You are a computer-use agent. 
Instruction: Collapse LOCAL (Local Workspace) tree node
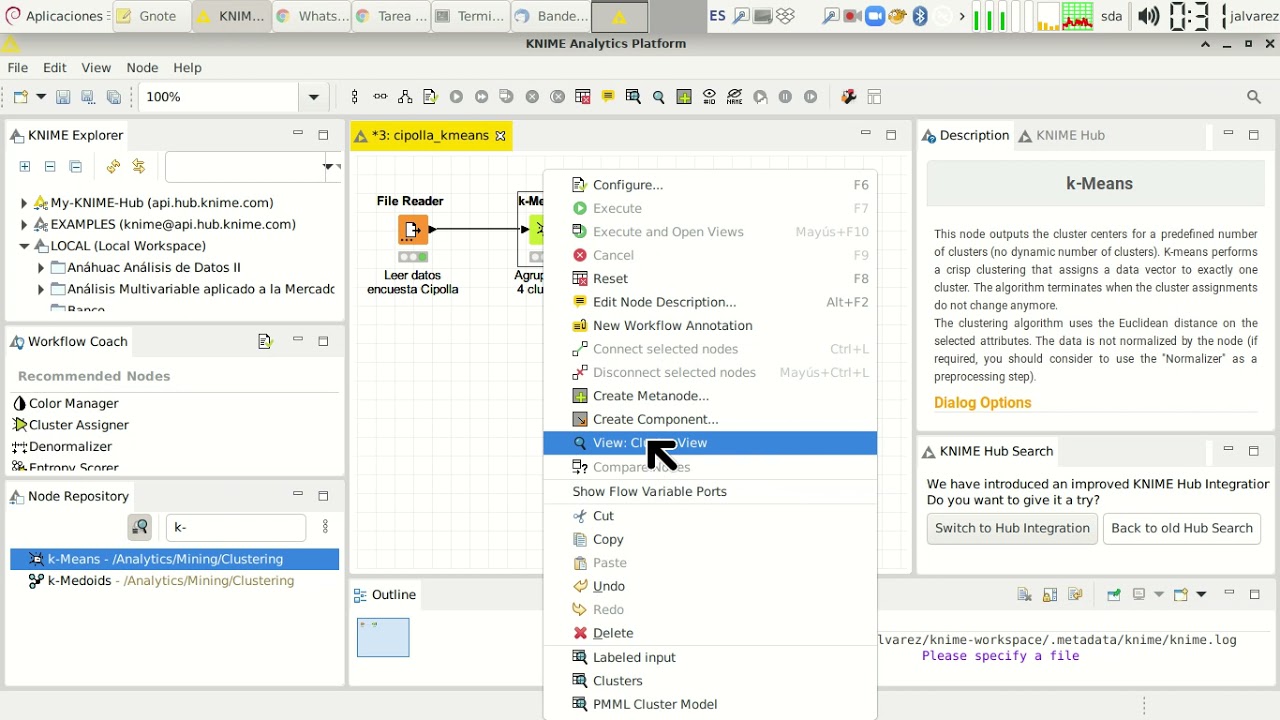pyautogui.click(x=24, y=246)
